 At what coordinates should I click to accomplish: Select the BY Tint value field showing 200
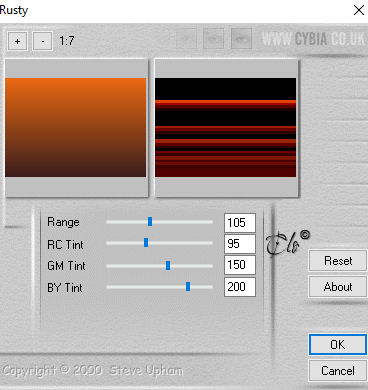[x=240, y=287]
